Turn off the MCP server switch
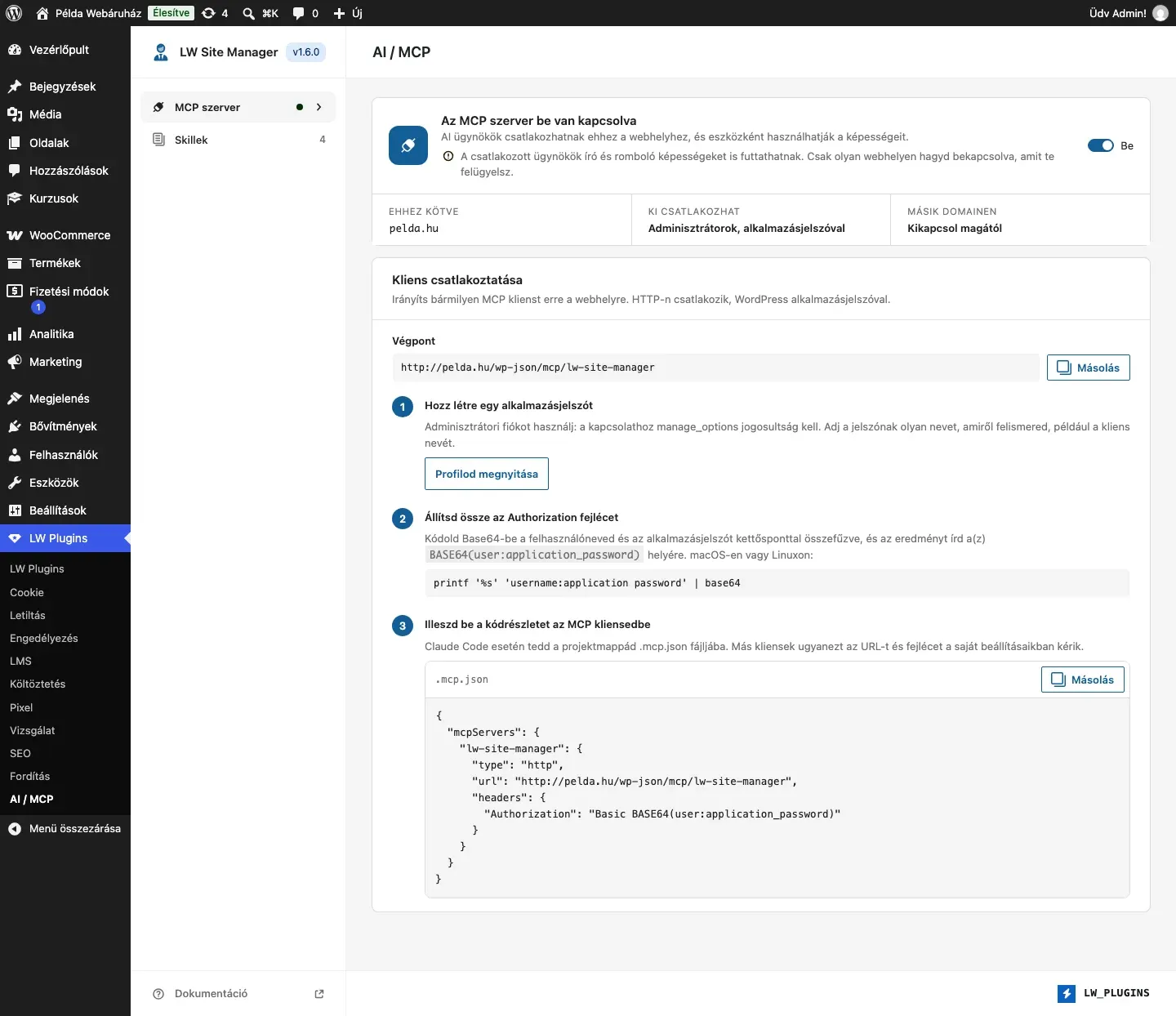 (1100, 145)
